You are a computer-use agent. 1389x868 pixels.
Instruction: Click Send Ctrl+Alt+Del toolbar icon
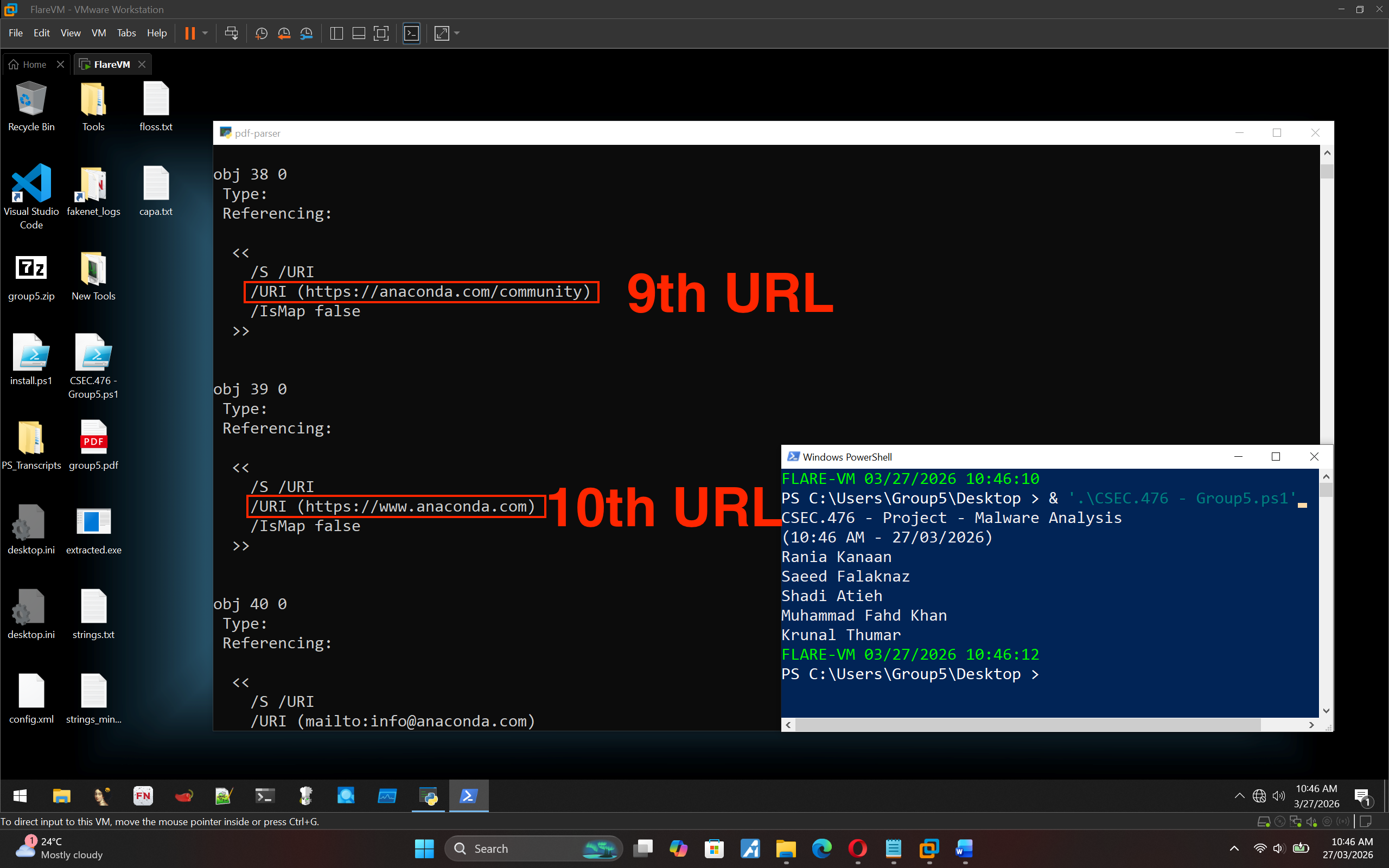tap(231, 33)
